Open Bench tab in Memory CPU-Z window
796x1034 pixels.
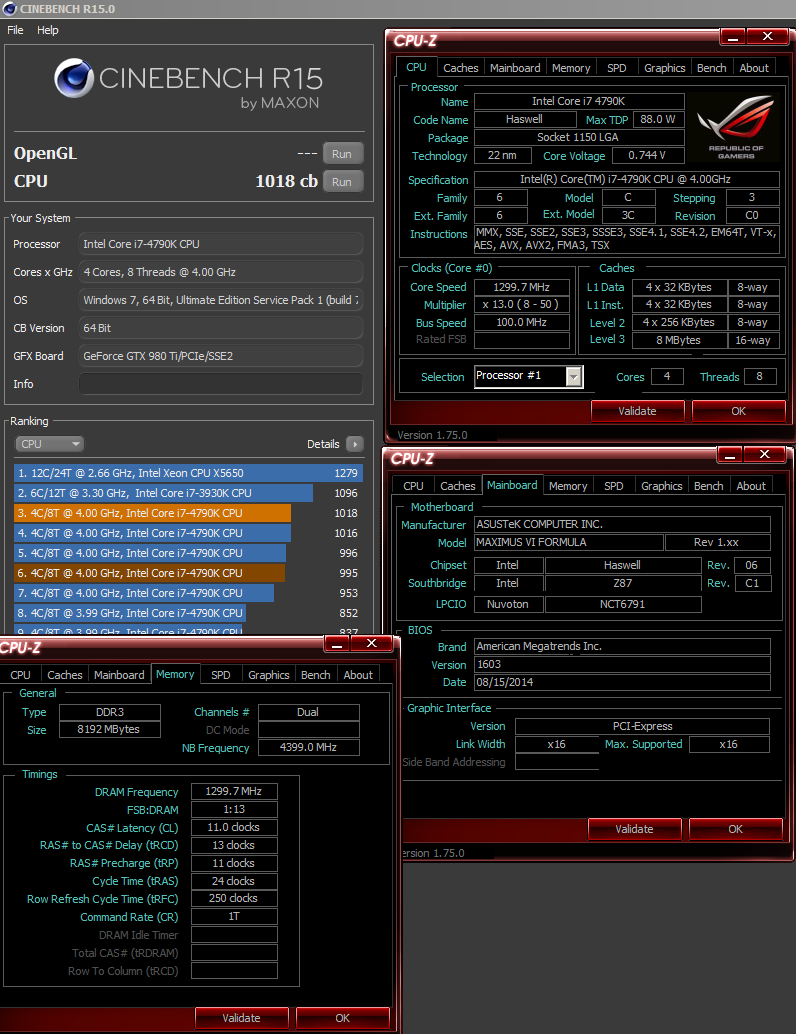coord(316,675)
